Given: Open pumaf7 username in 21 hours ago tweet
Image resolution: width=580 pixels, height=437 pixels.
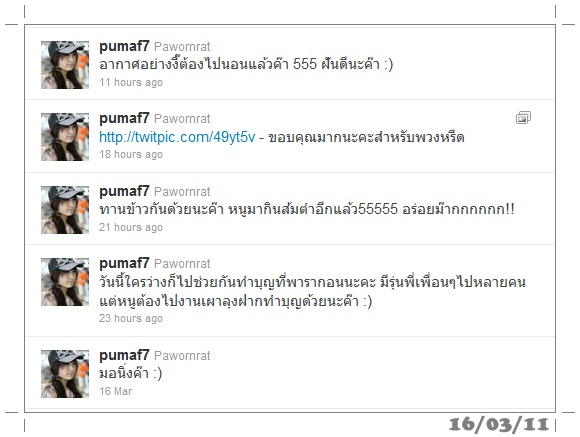Looking at the screenshot, I should coord(124,192).
